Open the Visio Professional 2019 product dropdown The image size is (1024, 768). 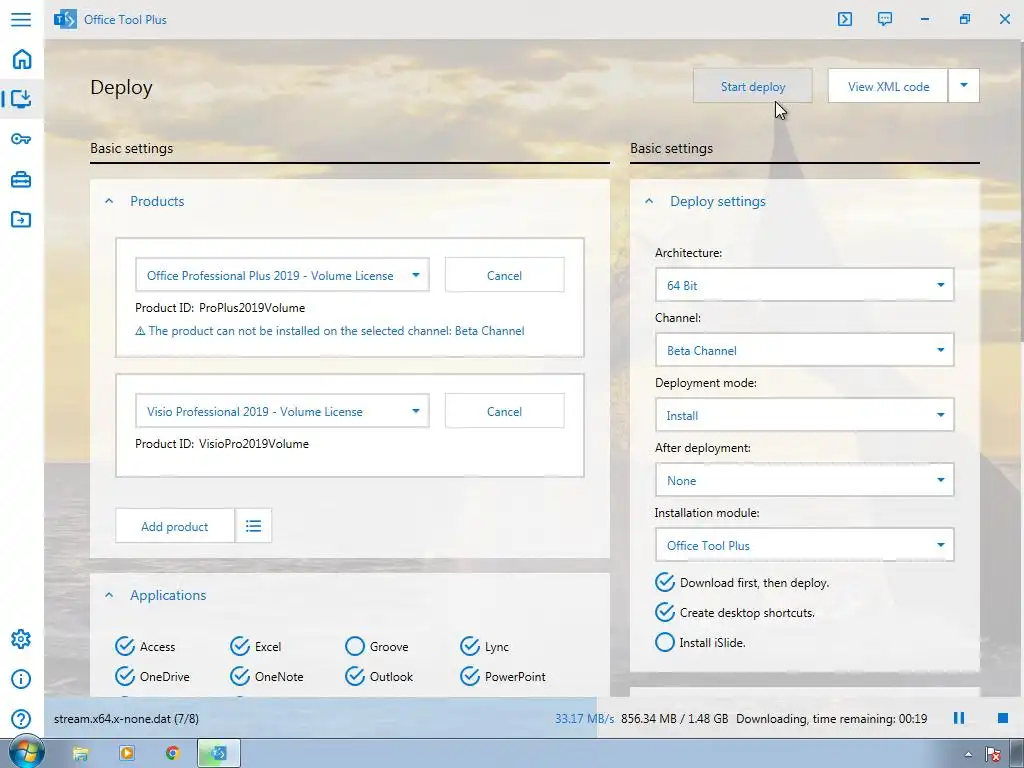(x=282, y=411)
